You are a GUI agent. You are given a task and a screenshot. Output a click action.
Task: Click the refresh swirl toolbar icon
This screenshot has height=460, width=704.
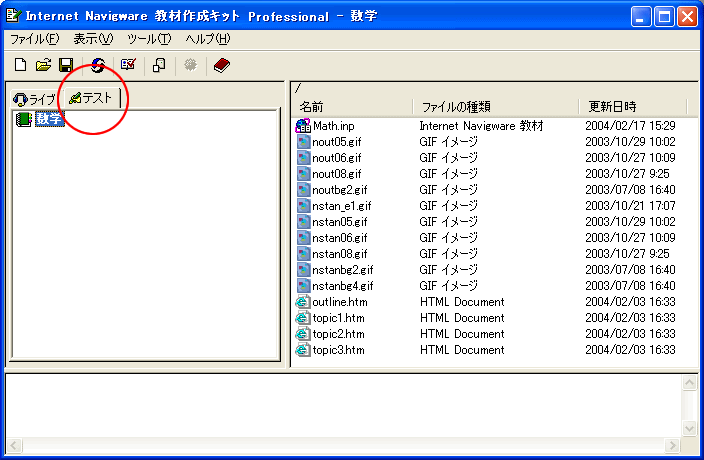[x=98, y=66]
